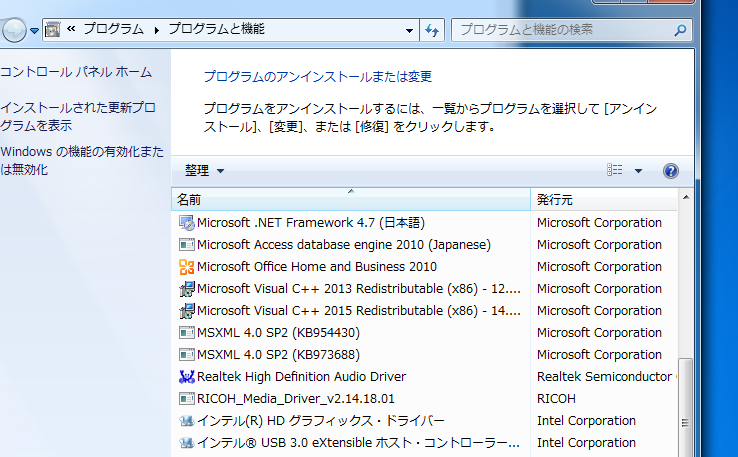Click the vertical scrollbar thumb
The image size is (738, 457).
686,408
